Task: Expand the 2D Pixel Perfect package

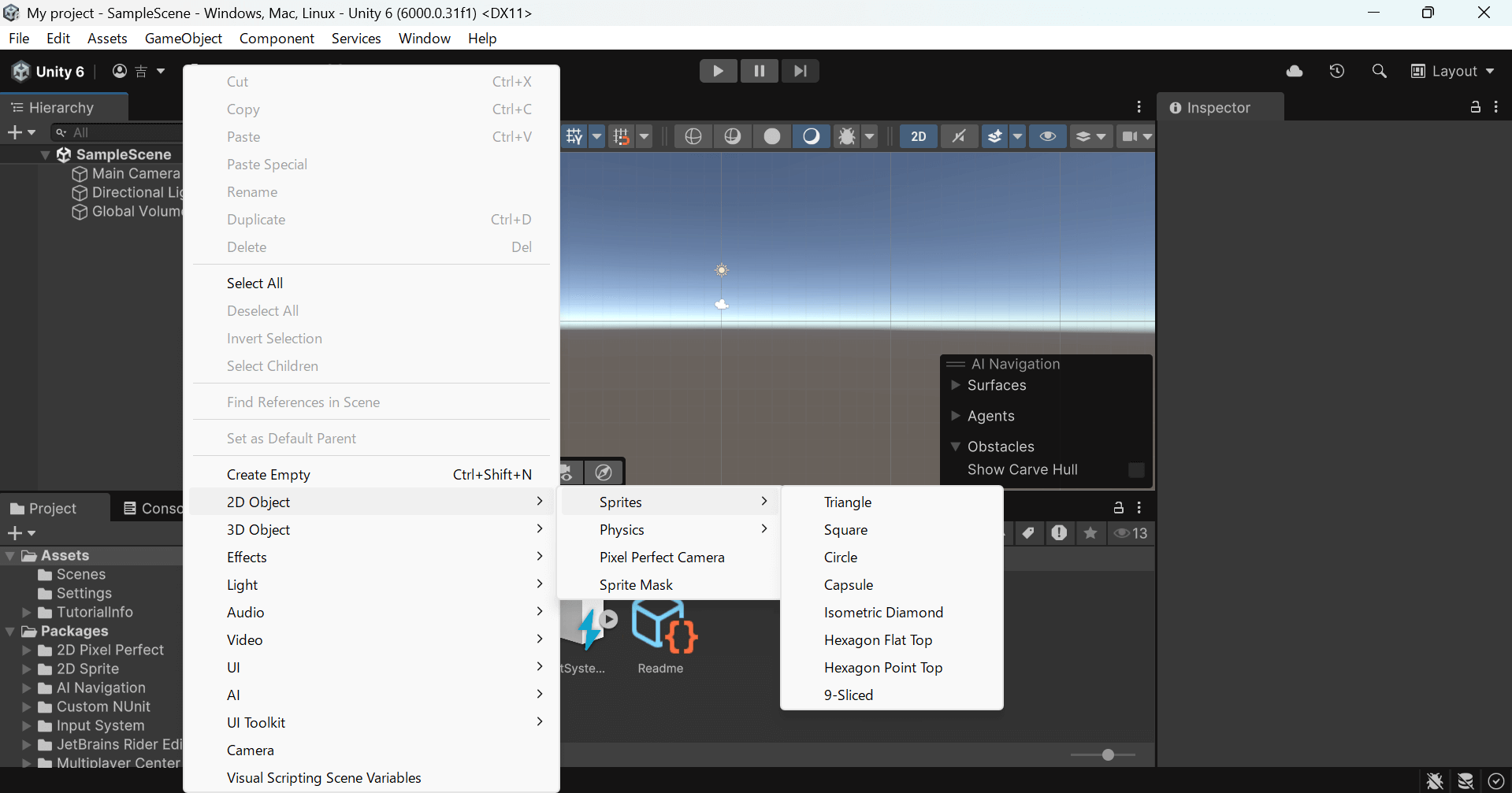Action: click(26, 650)
